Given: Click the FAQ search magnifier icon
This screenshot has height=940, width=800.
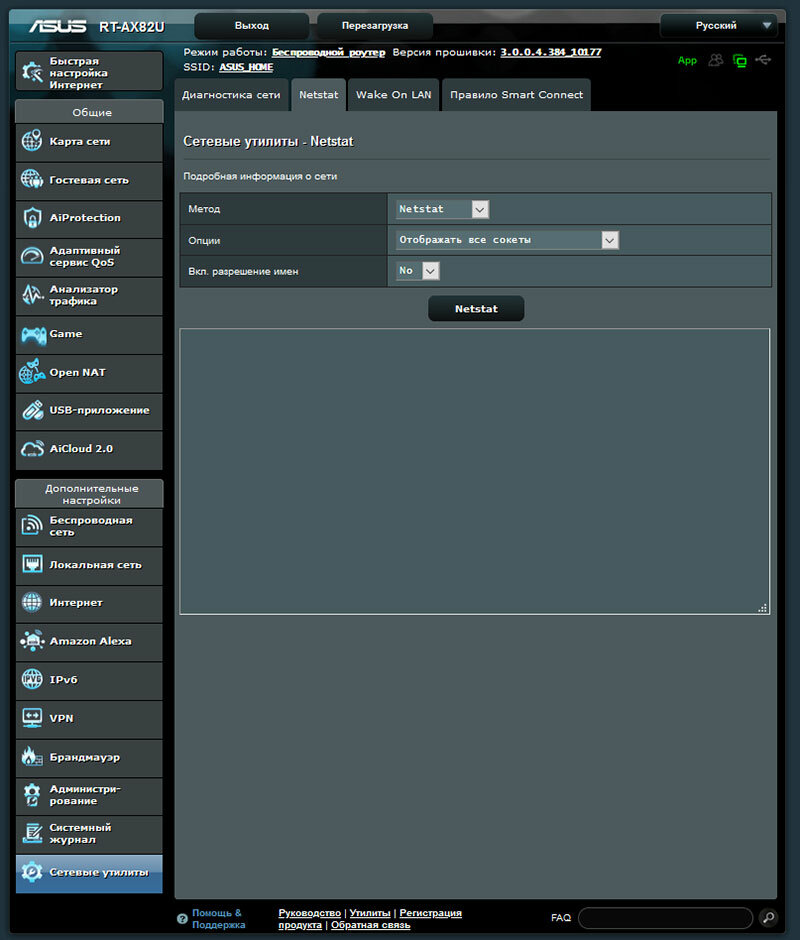Looking at the screenshot, I should [768, 917].
